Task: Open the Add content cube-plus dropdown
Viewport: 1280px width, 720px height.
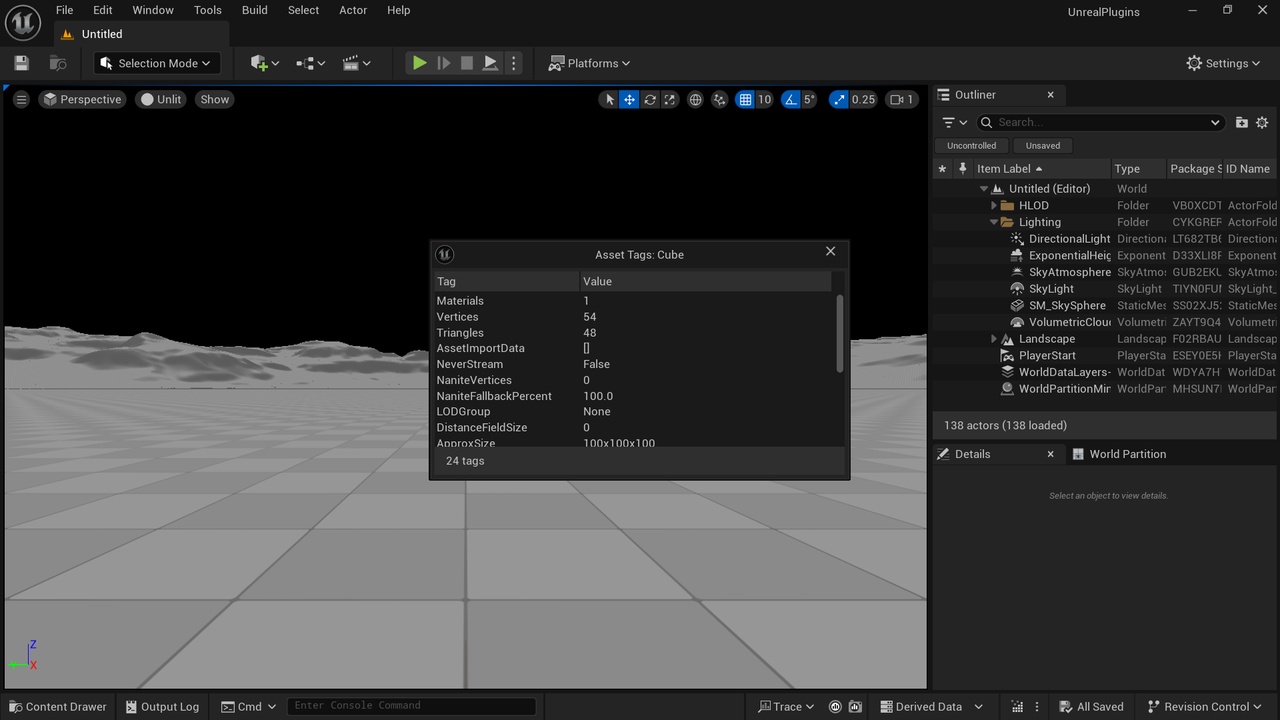Action: (265, 63)
